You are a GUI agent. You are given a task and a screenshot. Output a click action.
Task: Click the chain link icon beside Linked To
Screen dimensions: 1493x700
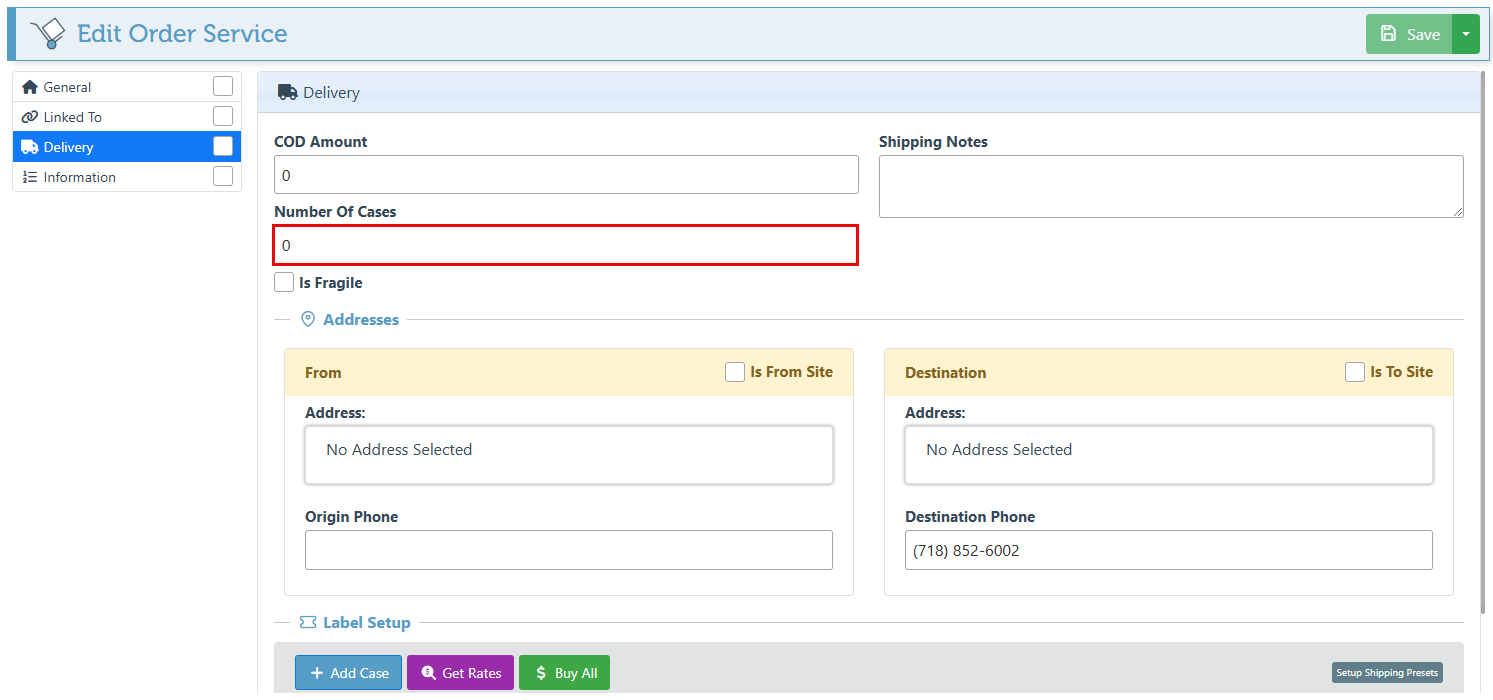30,117
